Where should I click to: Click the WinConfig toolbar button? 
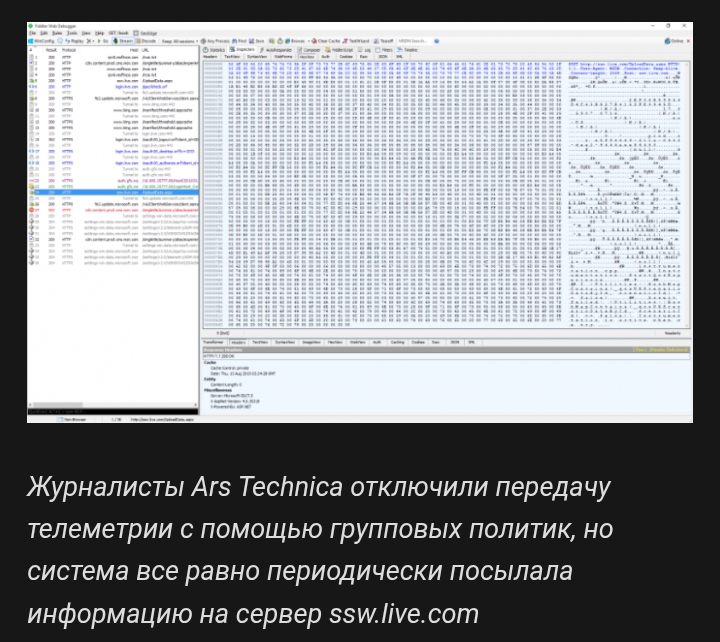(41, 41)
